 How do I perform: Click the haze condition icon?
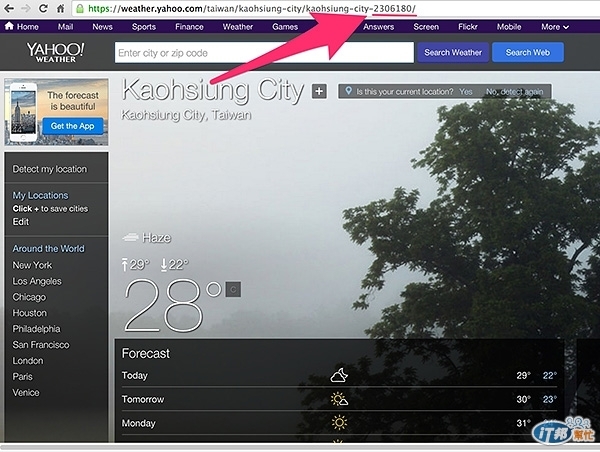click(x=130, y=238)
